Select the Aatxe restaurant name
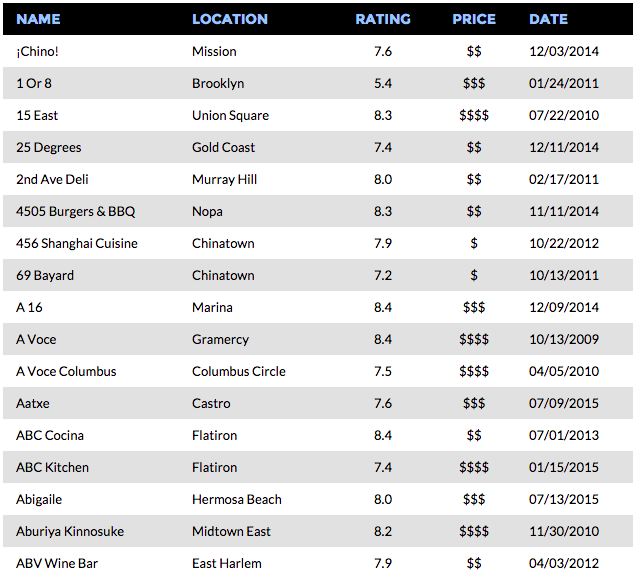Screen dimensions: 636x578 pyautogui.click(x=33, y=404)
